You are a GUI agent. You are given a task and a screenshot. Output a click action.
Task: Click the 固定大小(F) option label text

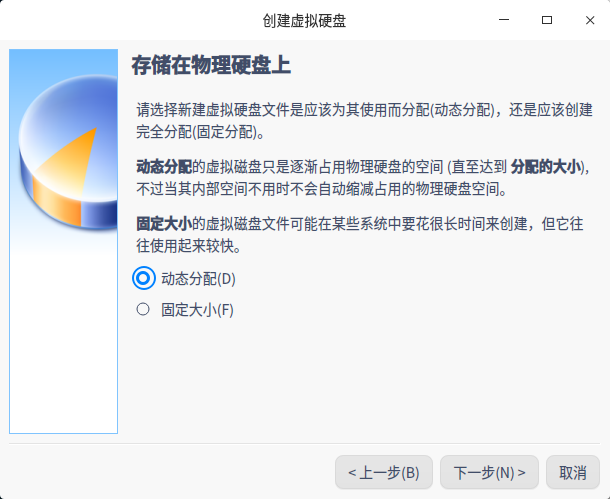click(197, 310)
